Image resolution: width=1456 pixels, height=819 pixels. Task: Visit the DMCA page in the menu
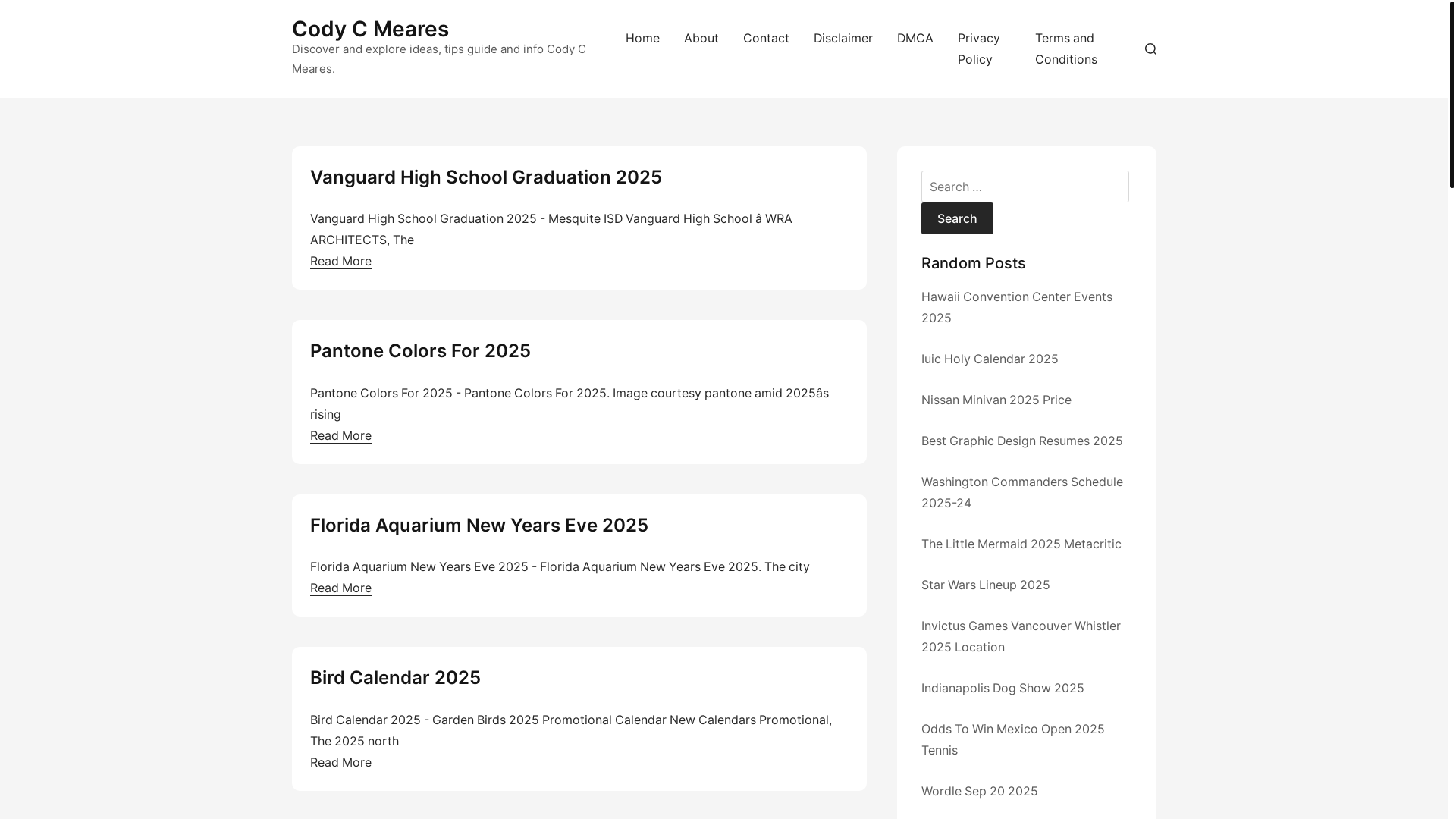tap(915, 38)
